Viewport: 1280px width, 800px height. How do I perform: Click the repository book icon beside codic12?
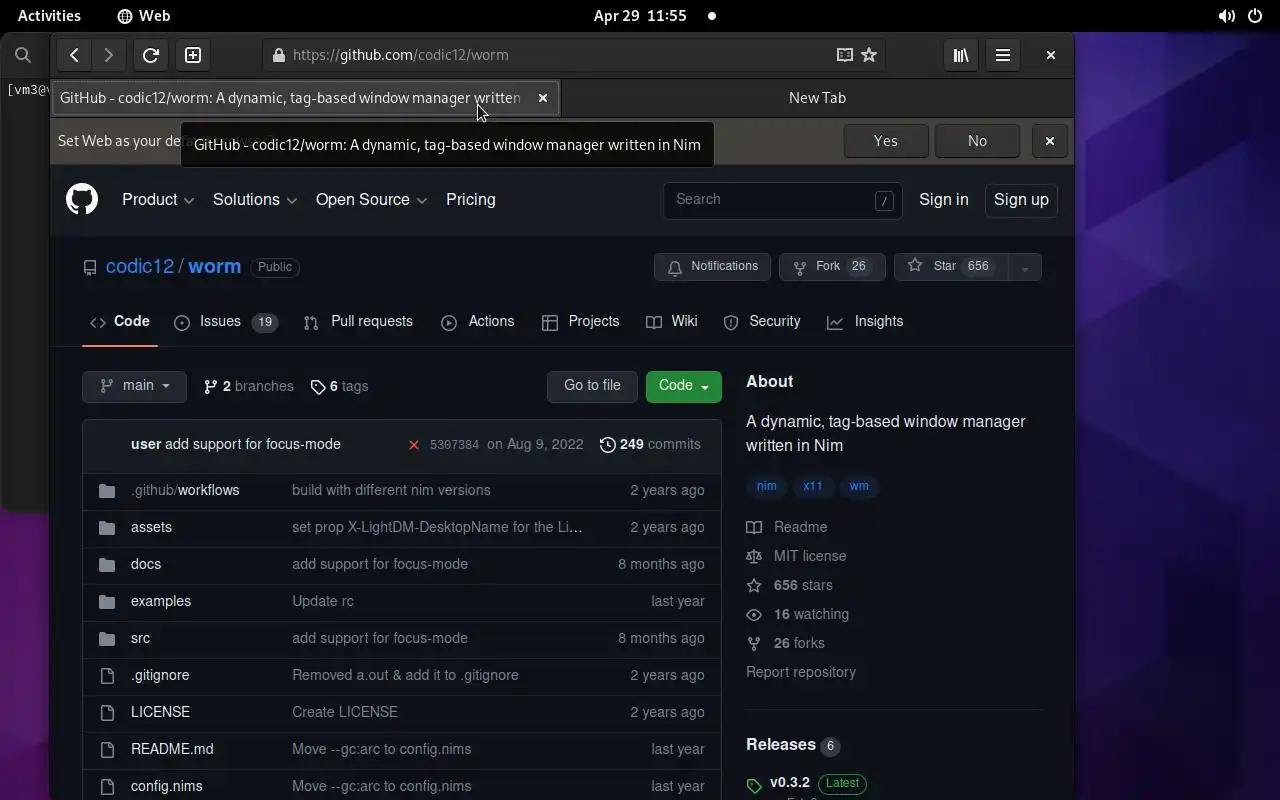click(90, 267)
